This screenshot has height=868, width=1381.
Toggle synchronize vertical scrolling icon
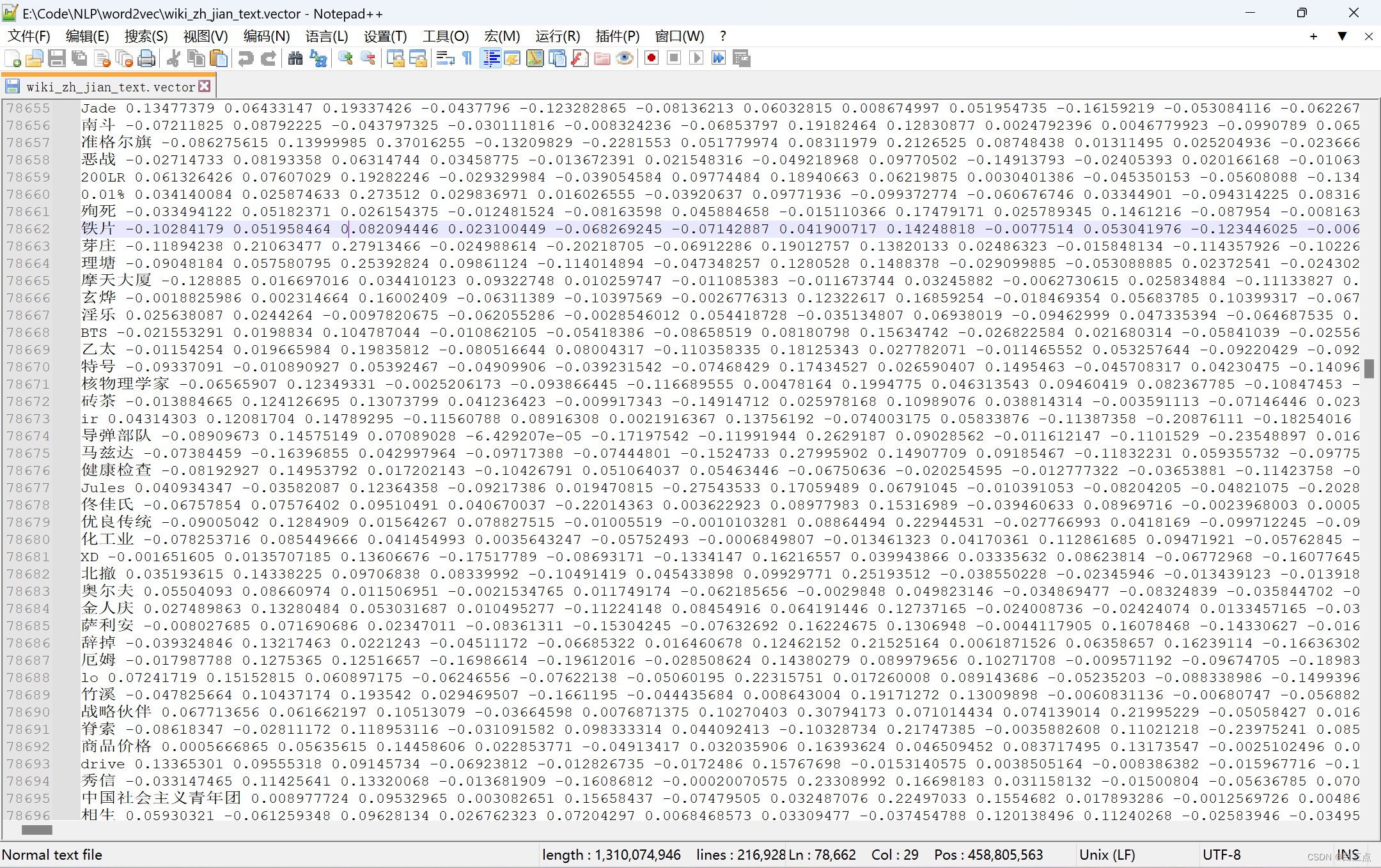(x=395, y=59)
